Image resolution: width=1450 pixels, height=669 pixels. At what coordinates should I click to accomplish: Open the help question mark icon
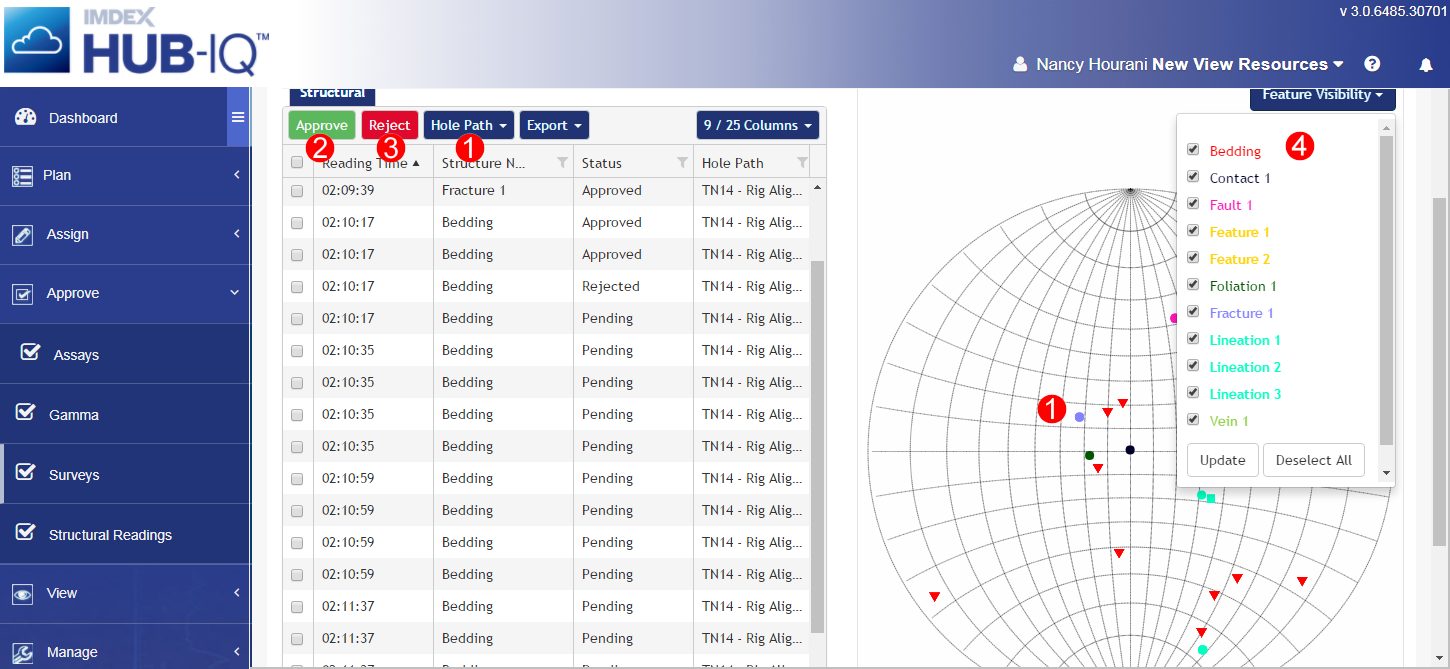point(1372,64)
